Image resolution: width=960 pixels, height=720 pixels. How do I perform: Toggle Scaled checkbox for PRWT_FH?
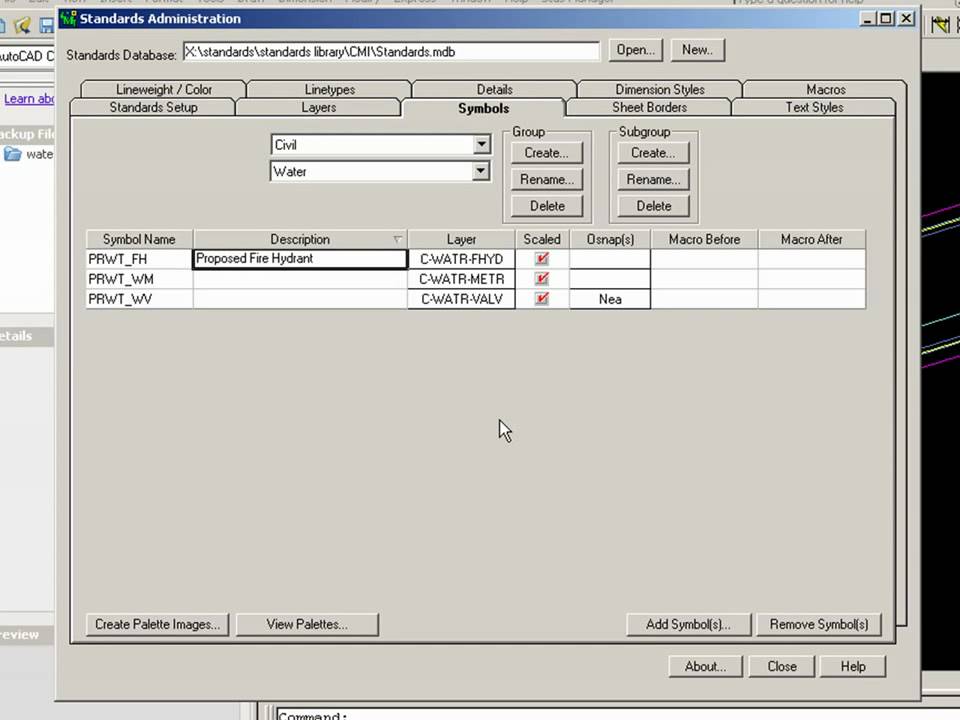coord(542,258)
